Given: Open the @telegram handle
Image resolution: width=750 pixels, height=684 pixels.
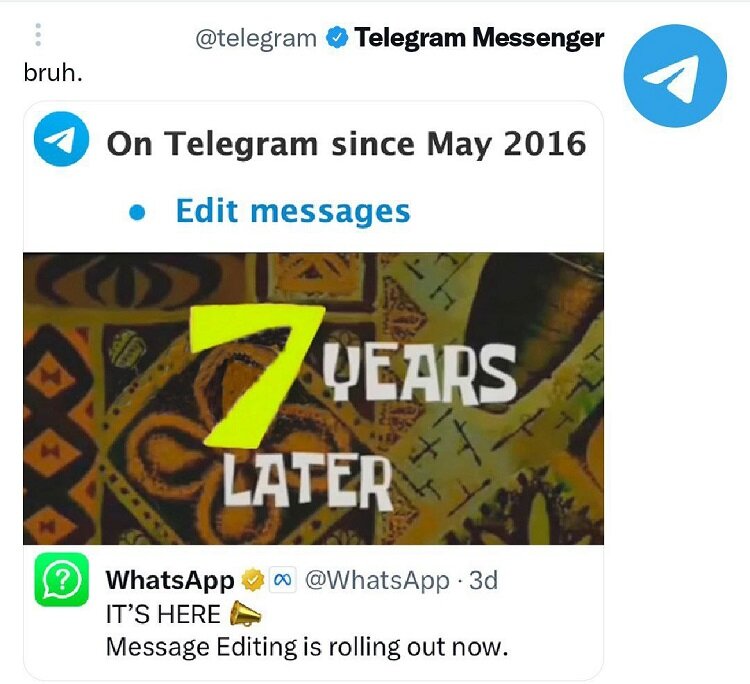Looking at the screenshot, I should (x=256, y=39).
